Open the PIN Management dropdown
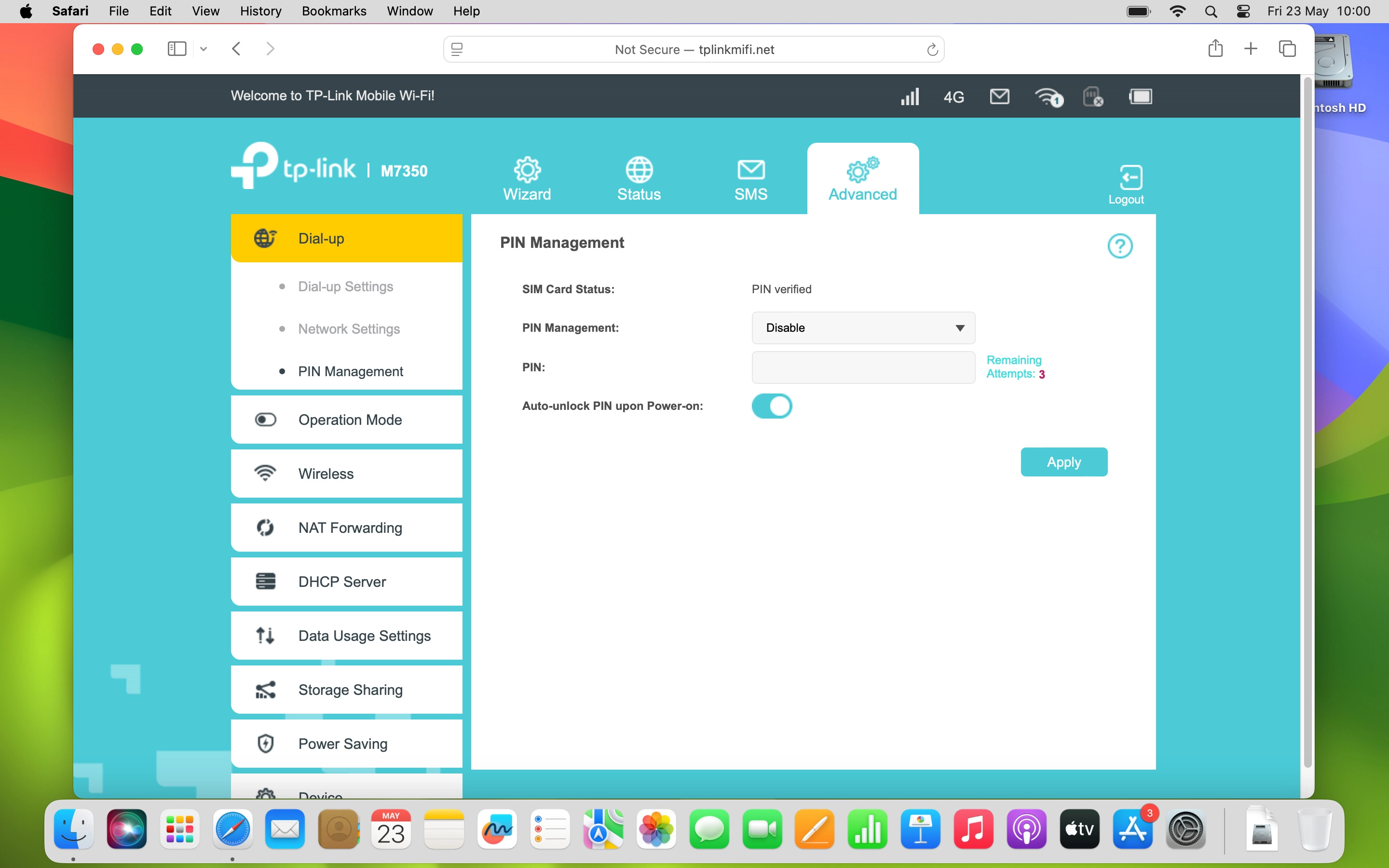The image size is (1389, 868). (863, 328)
